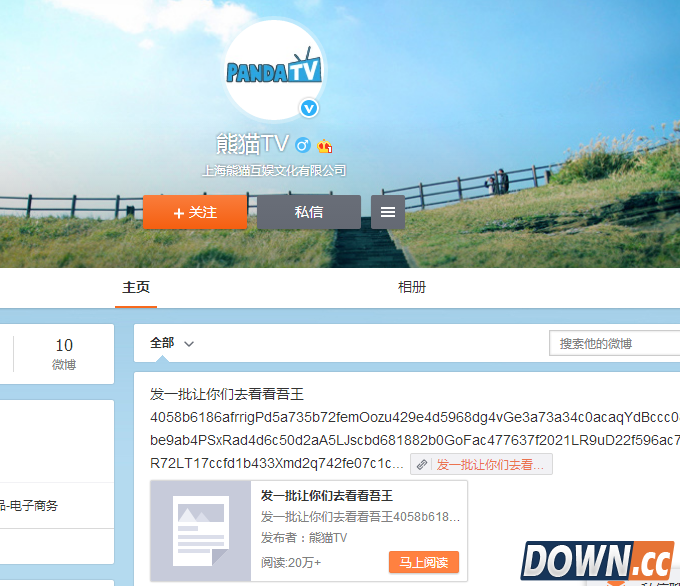Click the blue verified V badge
The width and height of the screenshot is (680, 586).
point(309,108)
